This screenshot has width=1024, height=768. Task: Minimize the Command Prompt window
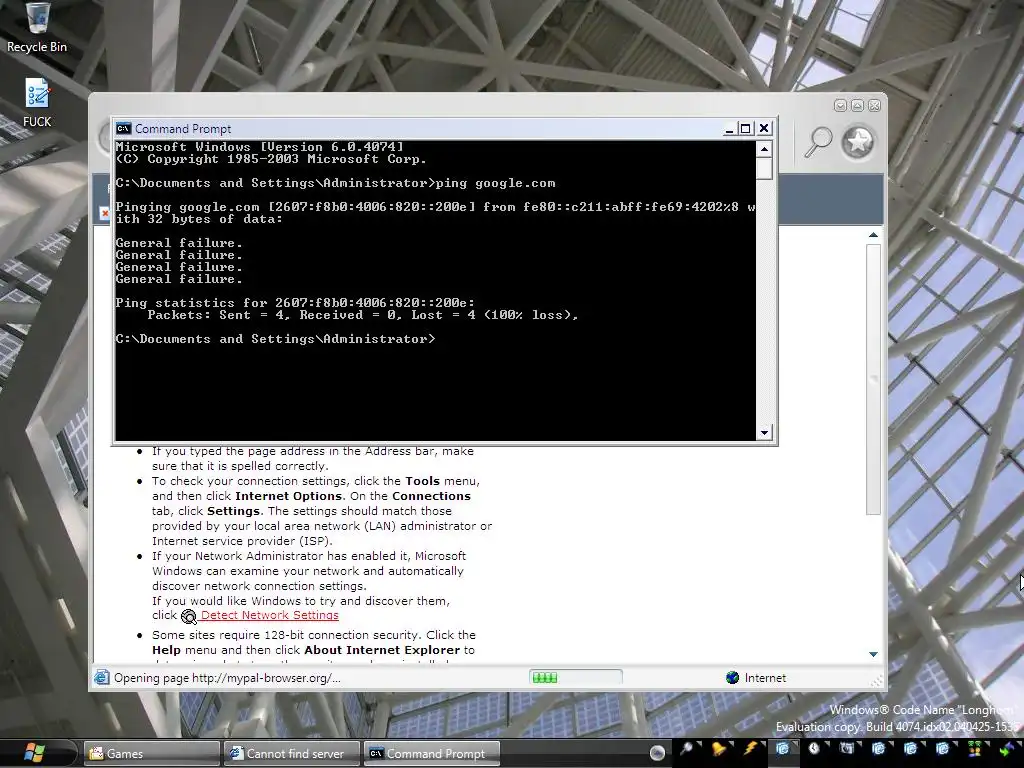(x=729, y=129)
